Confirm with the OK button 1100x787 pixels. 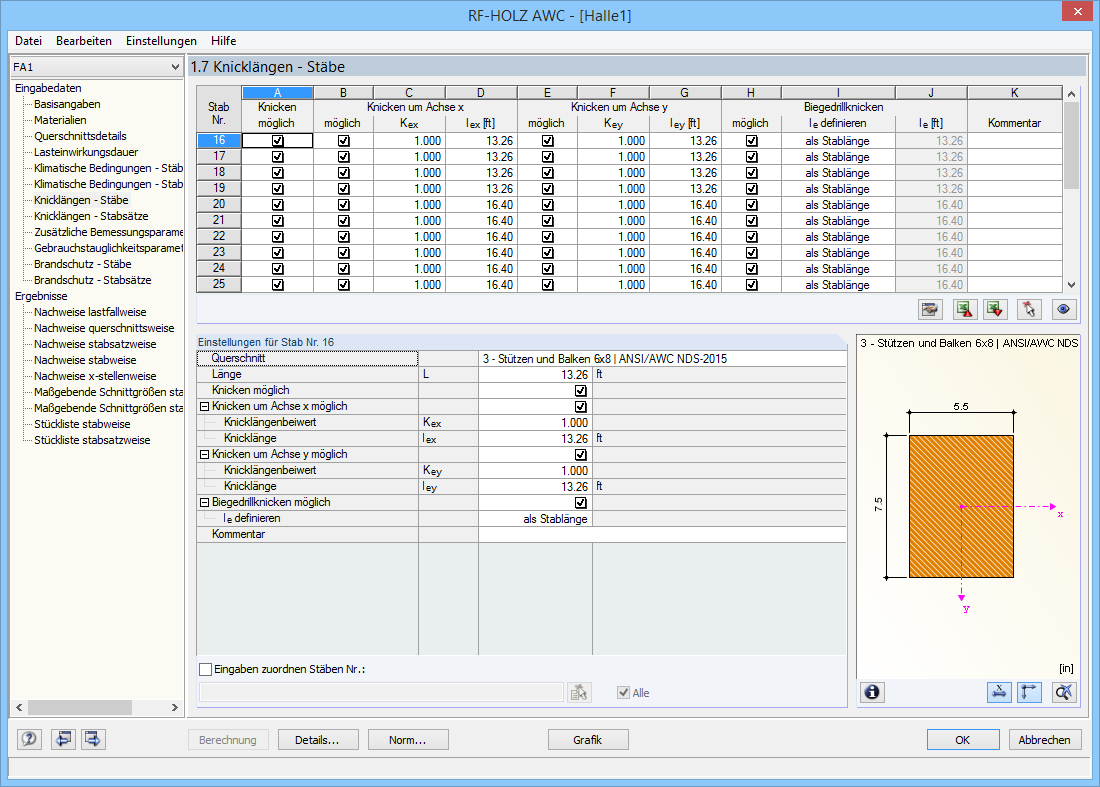pyautogui.click(x=962, y=739)
